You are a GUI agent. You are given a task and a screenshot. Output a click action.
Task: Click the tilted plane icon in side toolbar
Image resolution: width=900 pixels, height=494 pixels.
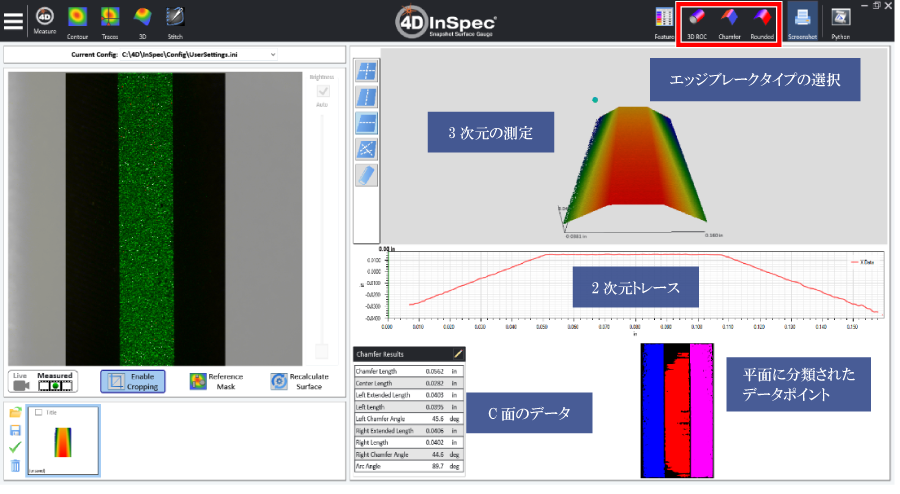click(366, 175)
